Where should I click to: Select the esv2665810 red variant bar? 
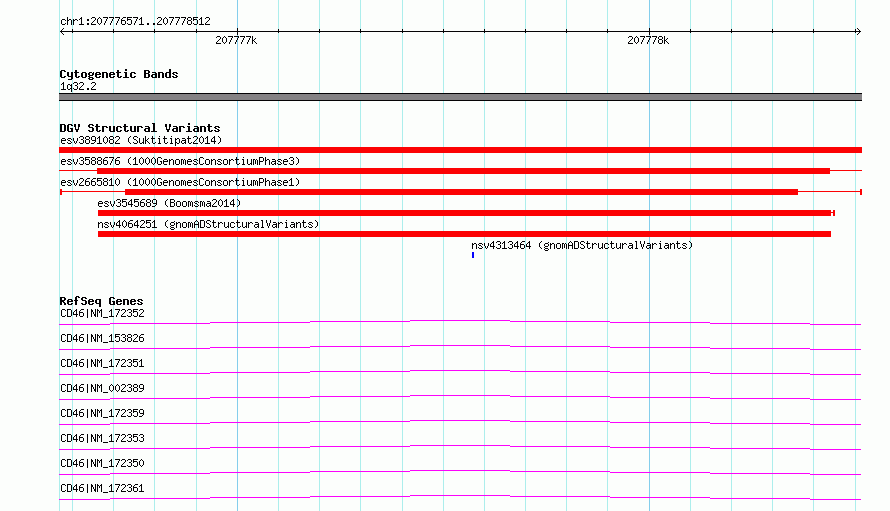pos(461,192)
